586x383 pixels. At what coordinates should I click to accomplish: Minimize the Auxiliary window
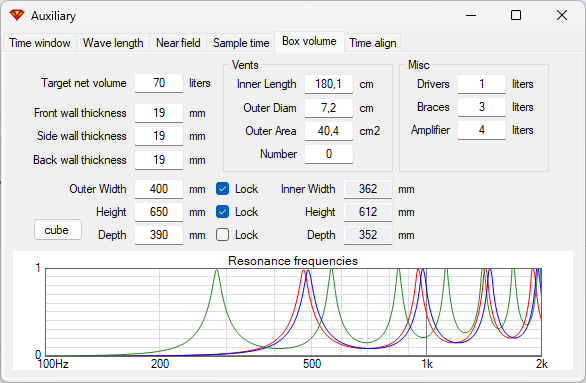pos(471,15)
